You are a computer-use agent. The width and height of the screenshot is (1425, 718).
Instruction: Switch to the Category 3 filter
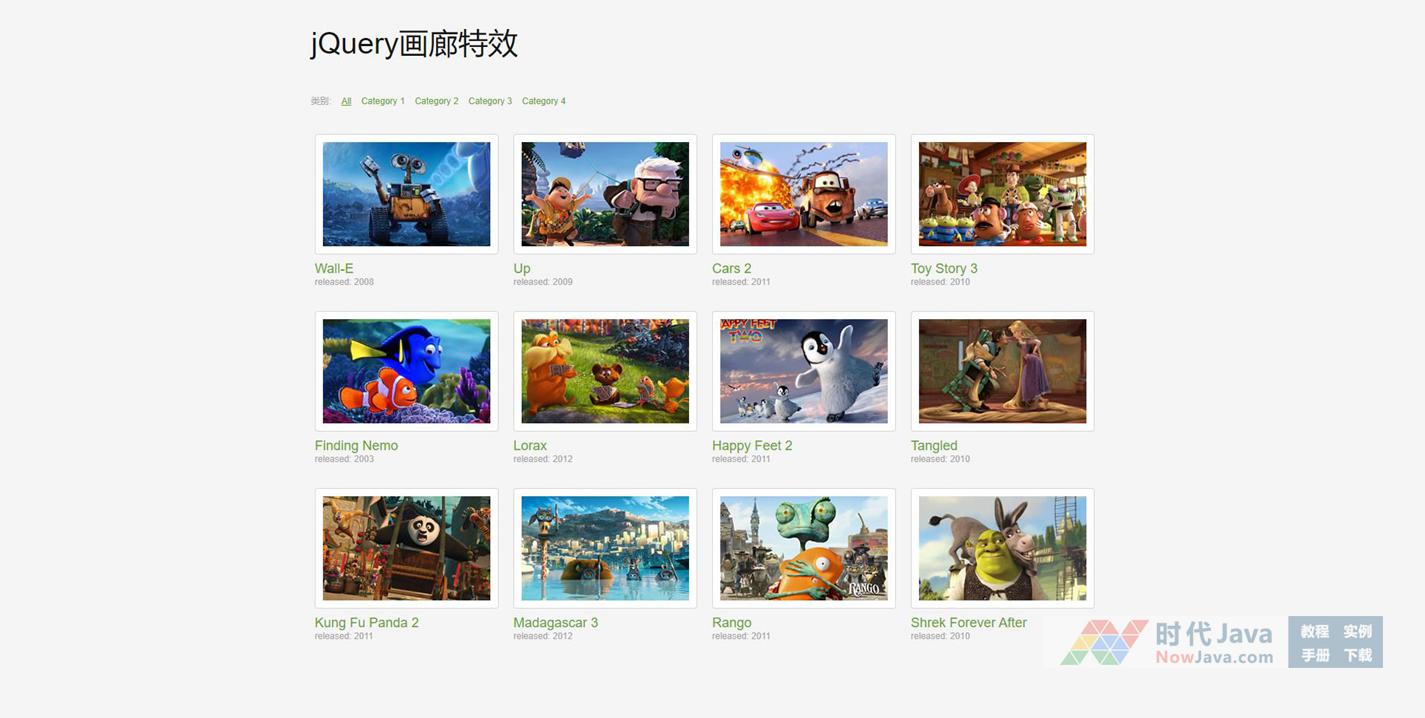coord(490,101)
